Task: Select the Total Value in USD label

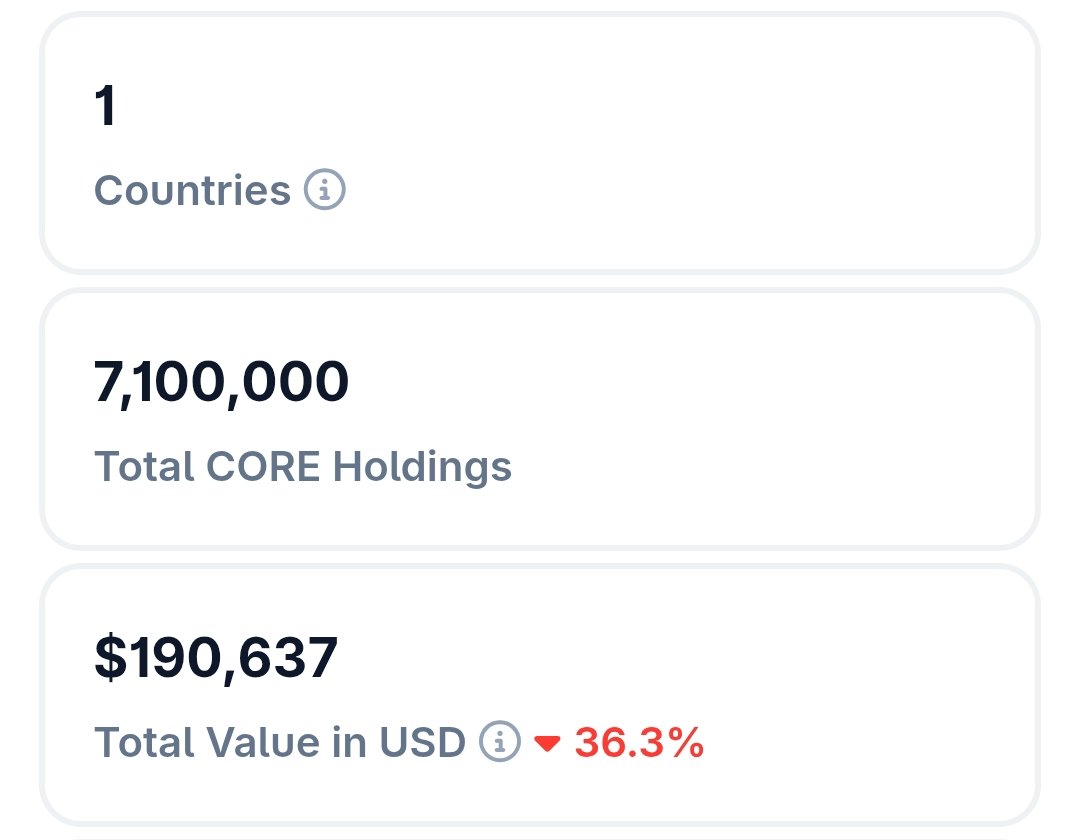Action: pos(280,742)
